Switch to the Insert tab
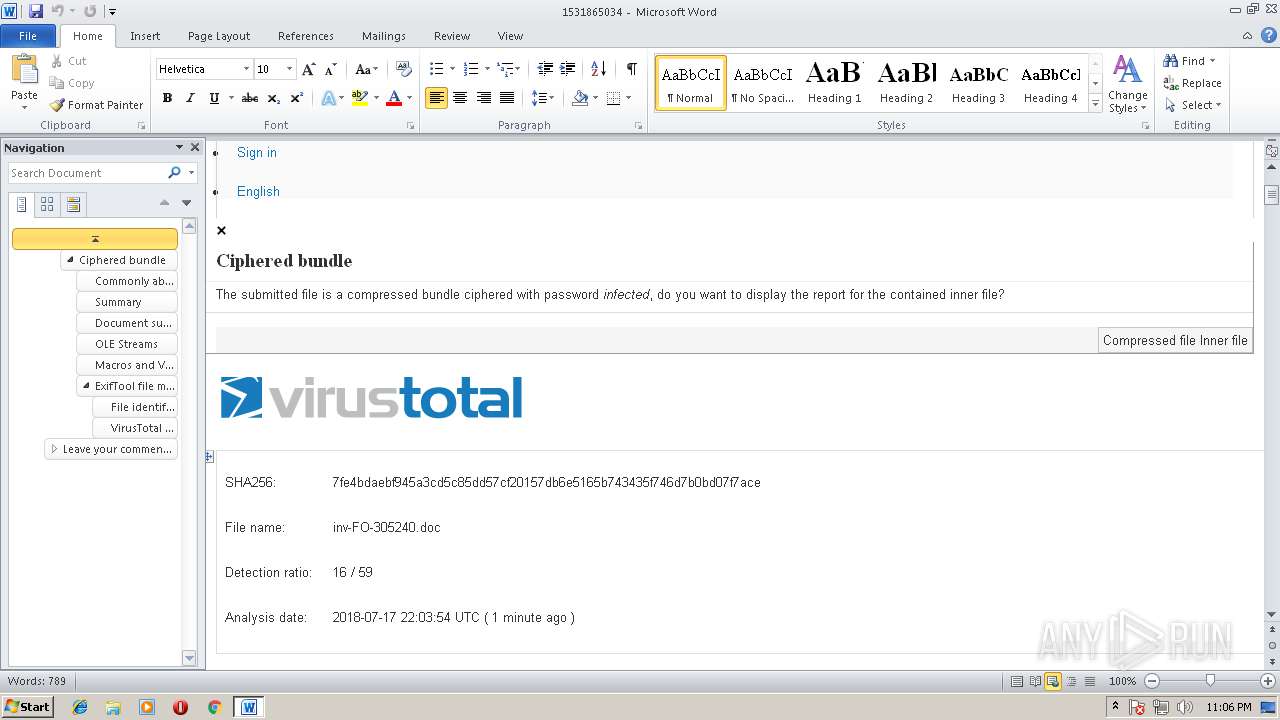The height and width of the screenshot is (720, 1280). [x=145, y=36]
